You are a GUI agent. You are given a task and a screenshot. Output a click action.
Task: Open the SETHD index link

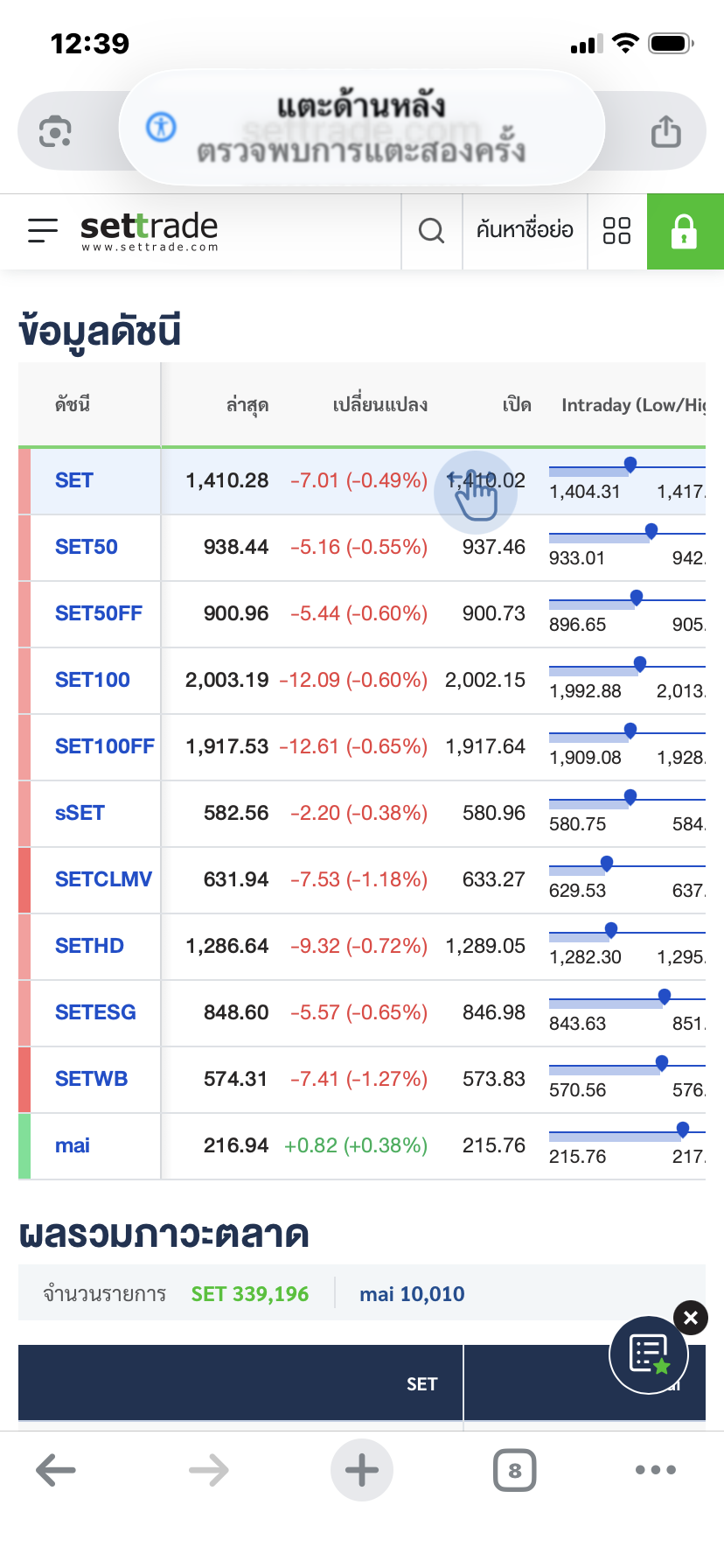pos(89,946)
